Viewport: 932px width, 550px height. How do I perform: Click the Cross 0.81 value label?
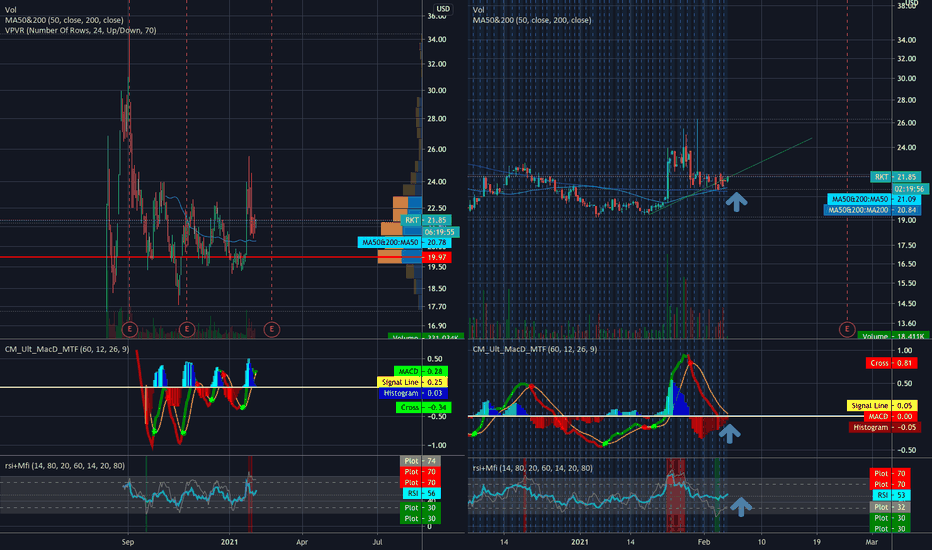click(890, 363)
